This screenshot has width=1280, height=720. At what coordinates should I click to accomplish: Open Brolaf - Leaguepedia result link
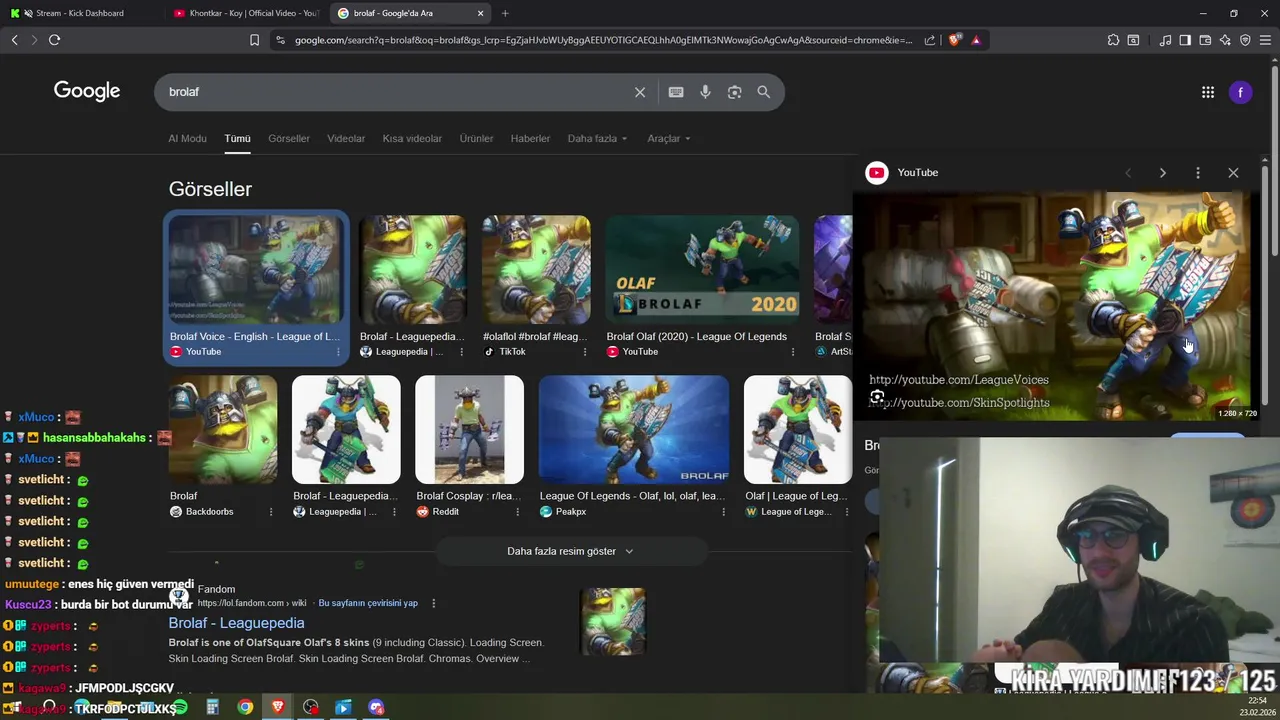point(236,623)
